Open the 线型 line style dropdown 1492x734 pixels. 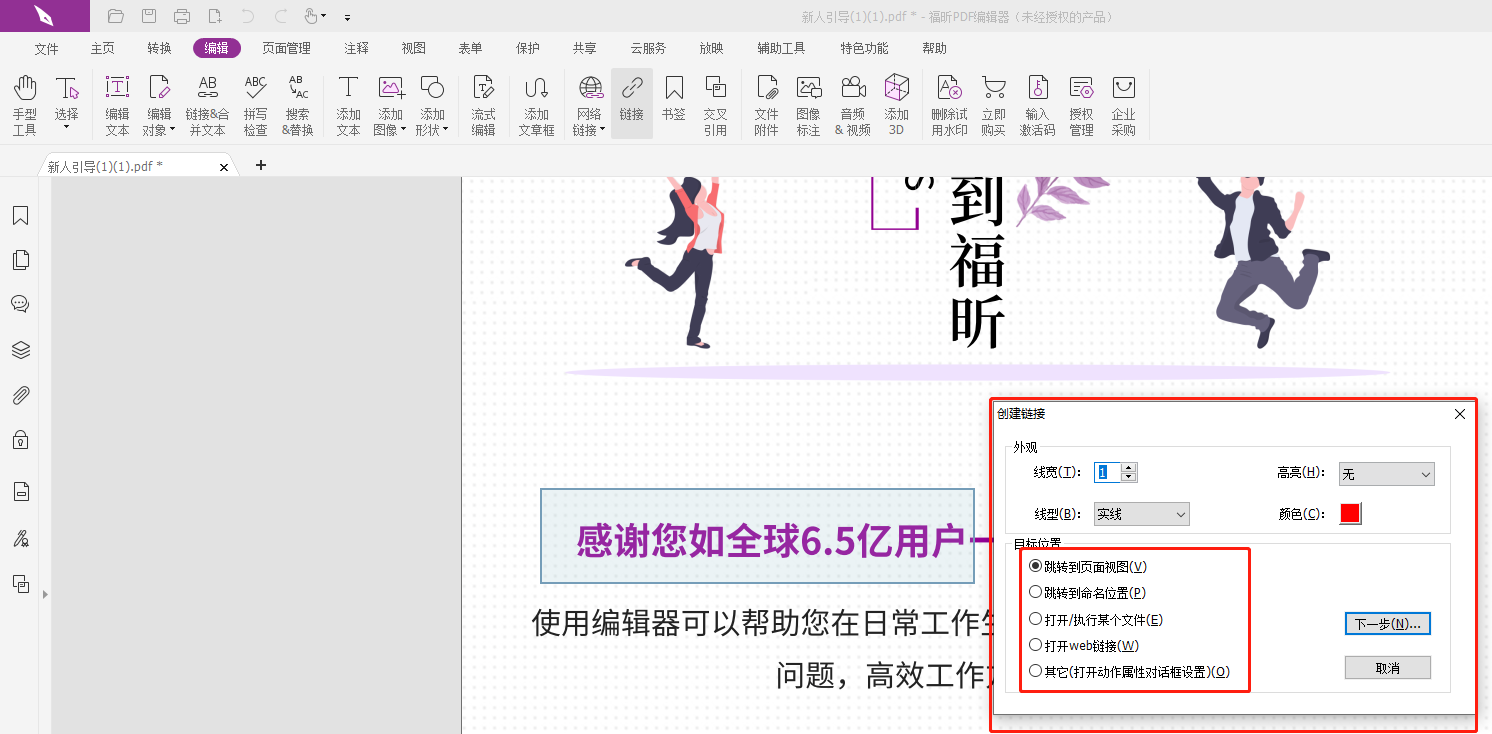pos(1140,513)
